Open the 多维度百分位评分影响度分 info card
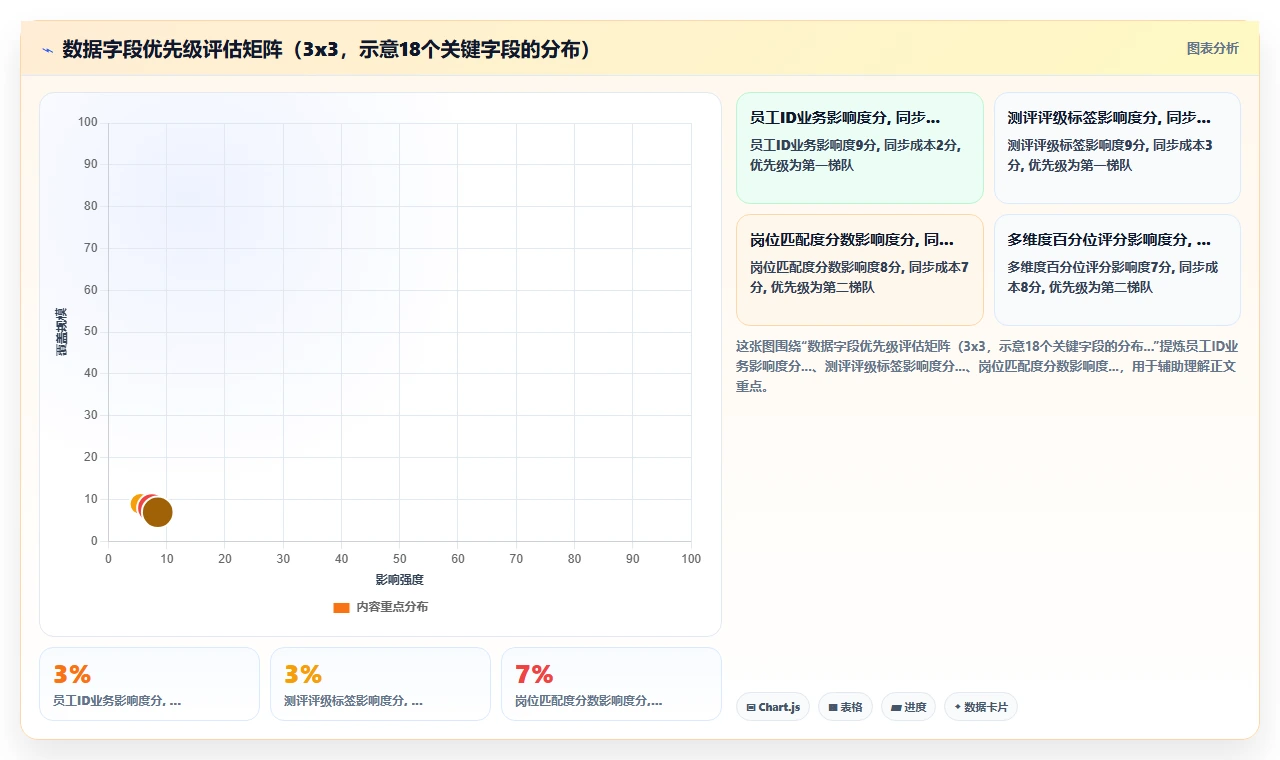This screenshot has width=1280, height=760. [x=1117, y=270]
